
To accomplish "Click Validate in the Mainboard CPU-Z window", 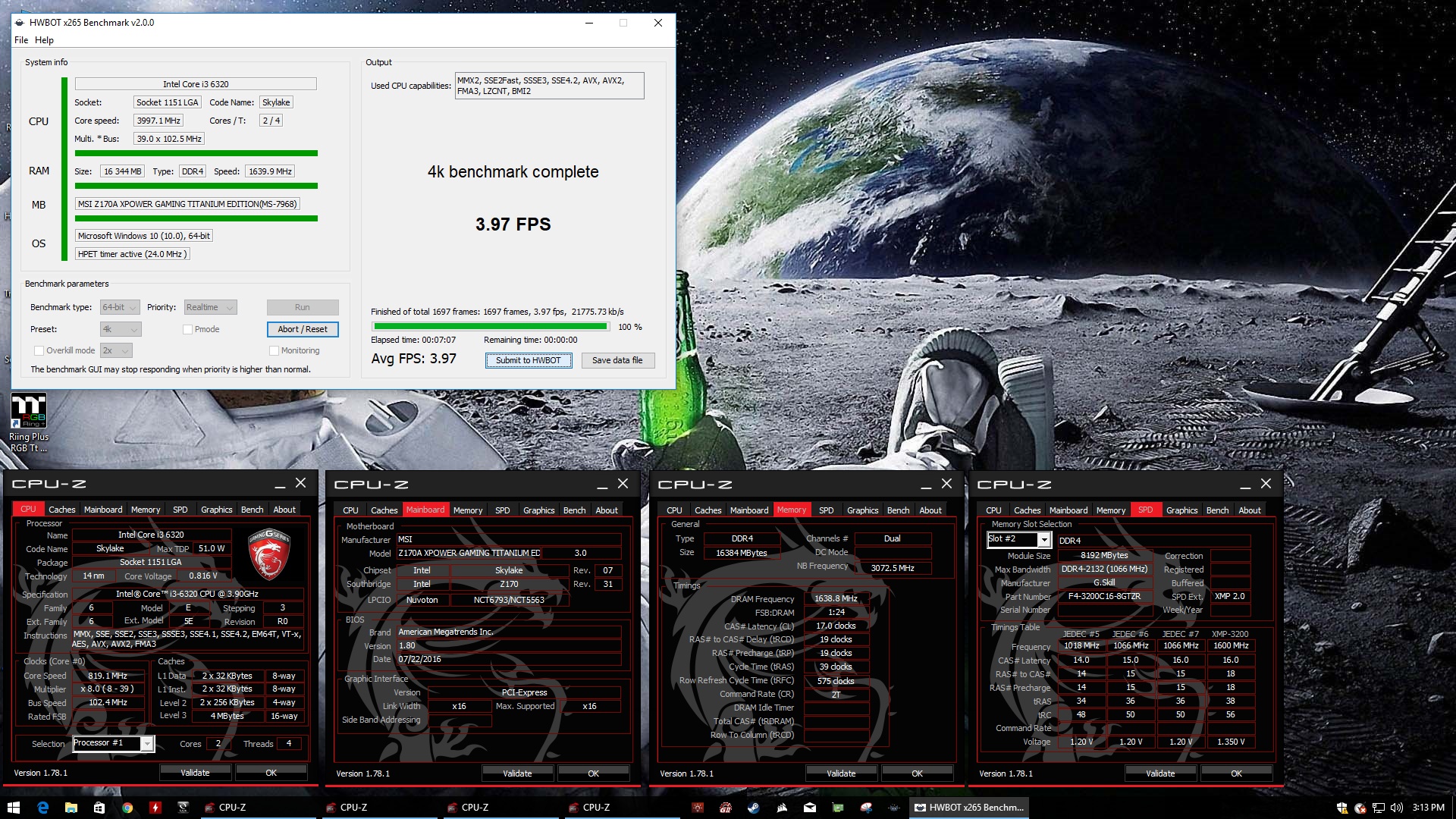I will coord(517,773).
